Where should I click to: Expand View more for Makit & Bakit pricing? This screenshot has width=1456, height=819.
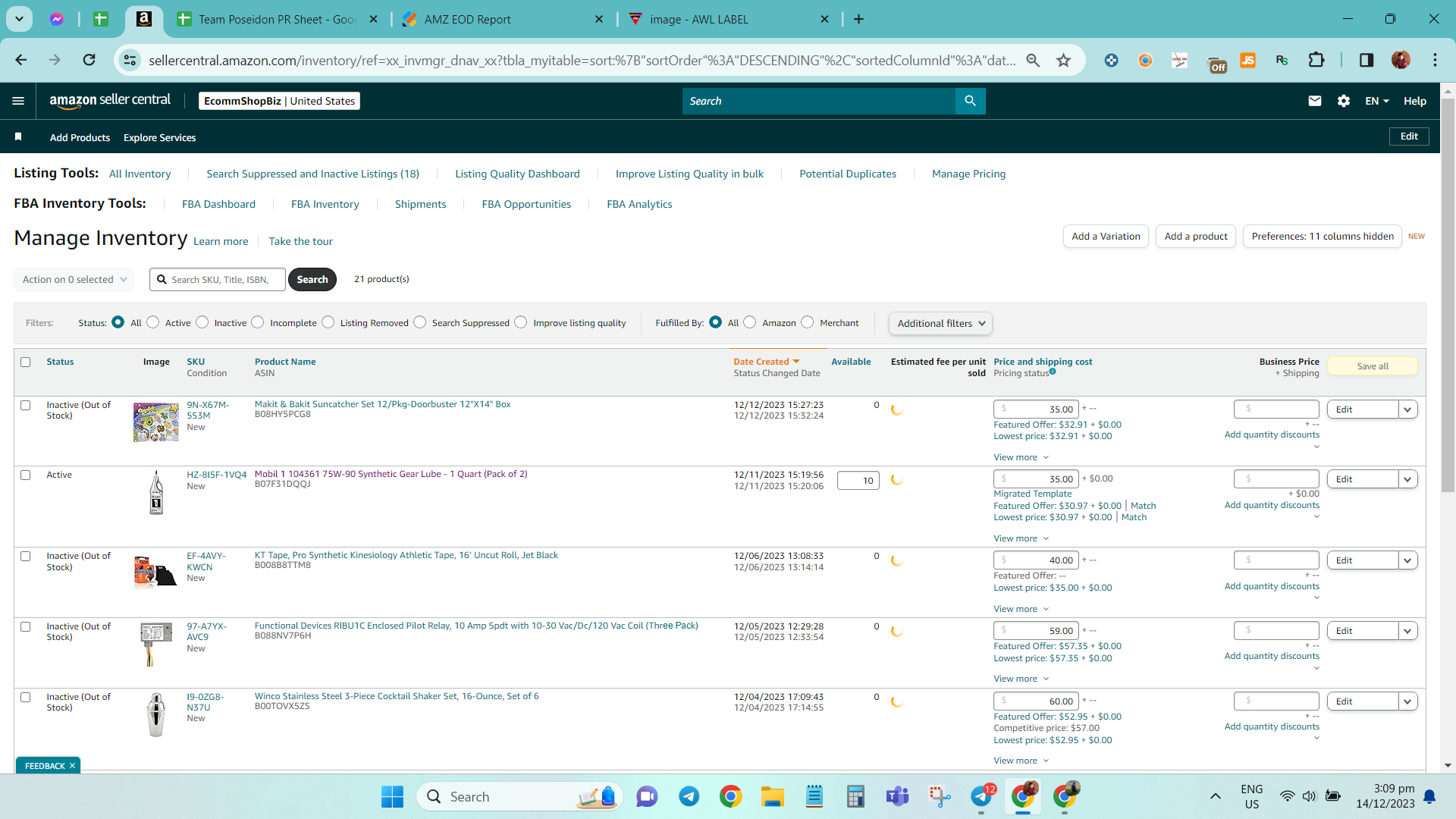tap(1021, 457)
